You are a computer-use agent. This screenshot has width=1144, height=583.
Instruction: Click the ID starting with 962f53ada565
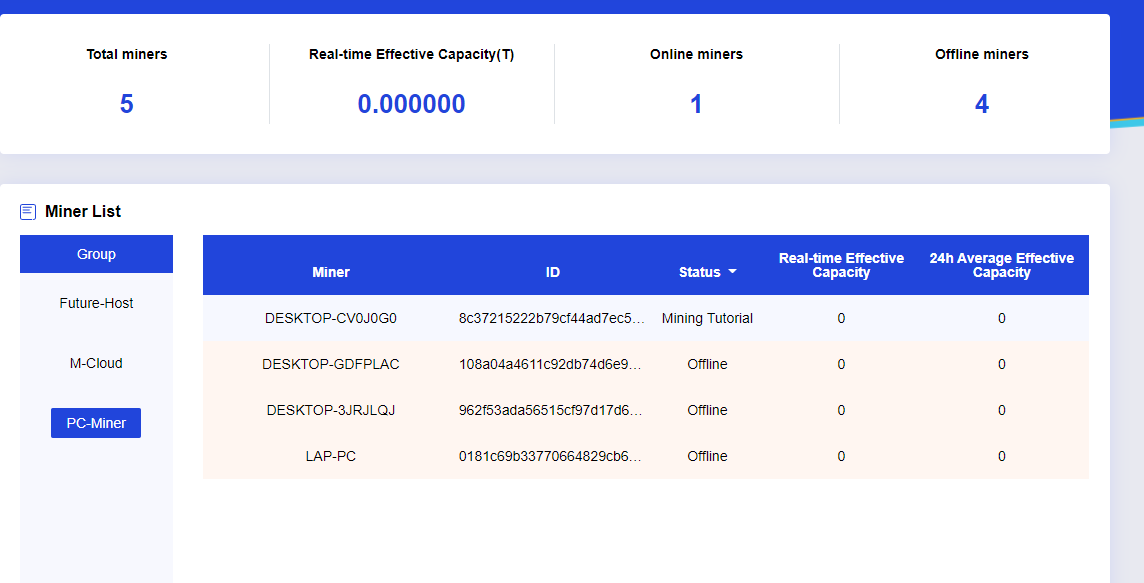click(x=552, y=410)
